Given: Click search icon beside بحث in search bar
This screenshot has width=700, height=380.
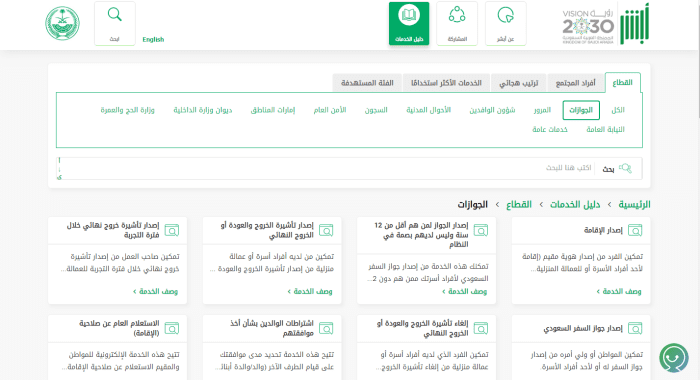Looking at the screenshot, I should tap(625, 168).
